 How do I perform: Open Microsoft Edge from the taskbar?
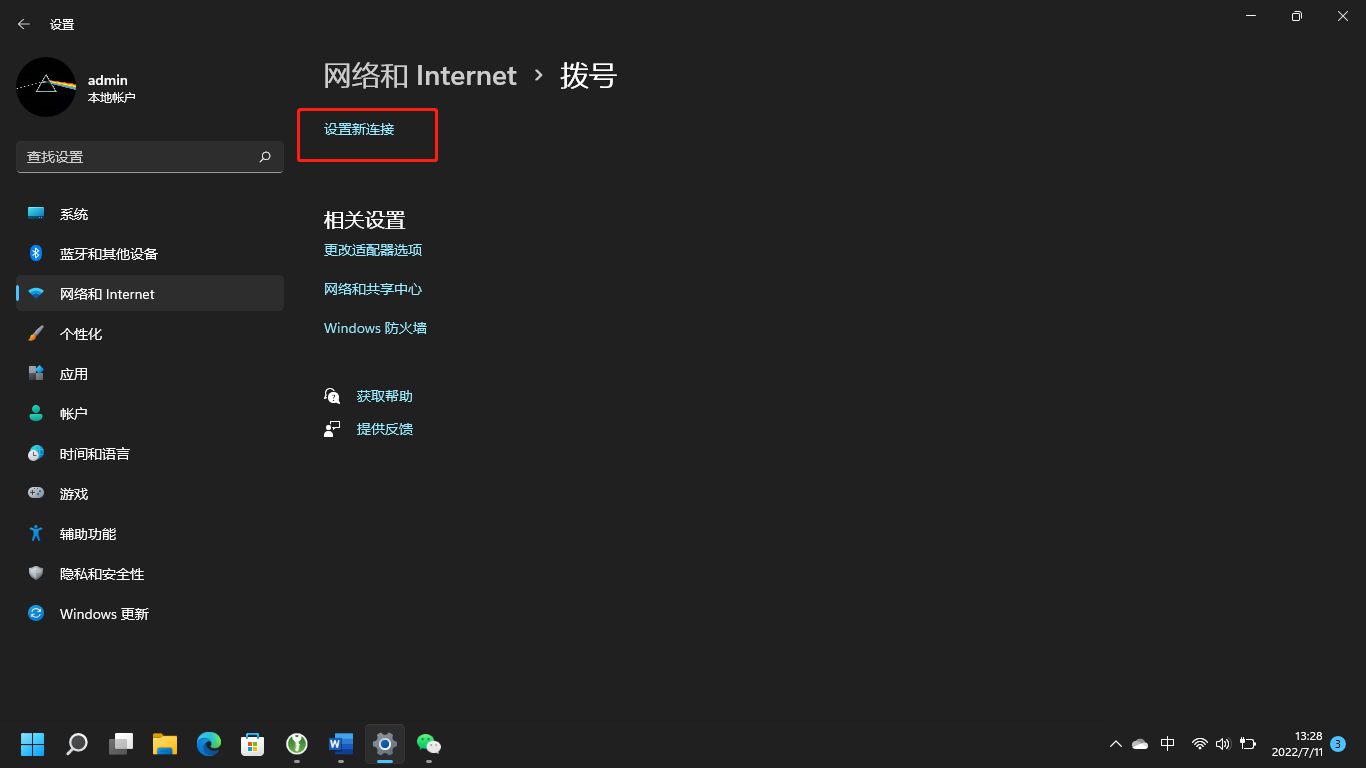tap(208, 743)
